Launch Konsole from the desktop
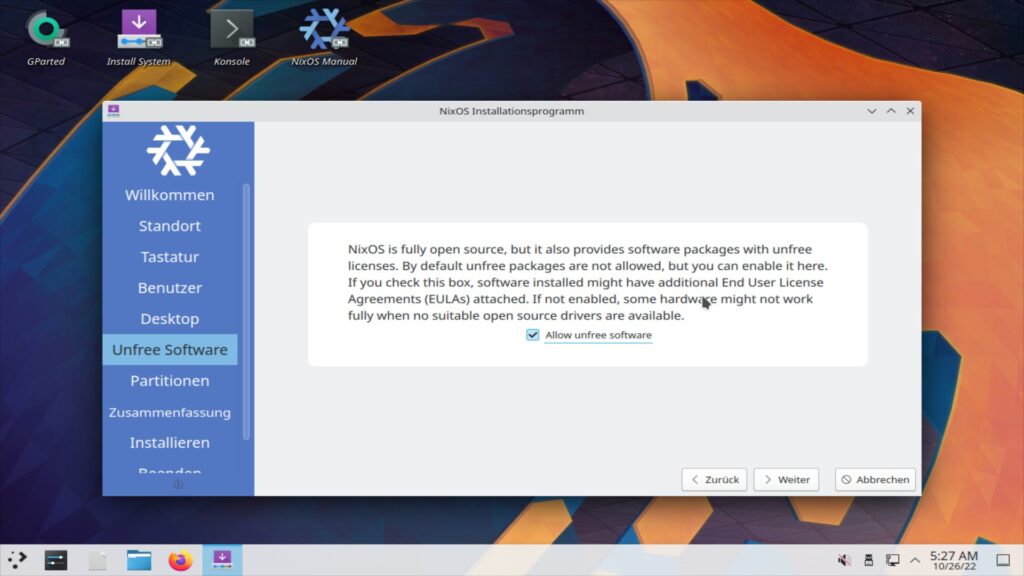The width and height of the screenshot is (1024, 576). [232, 38]
